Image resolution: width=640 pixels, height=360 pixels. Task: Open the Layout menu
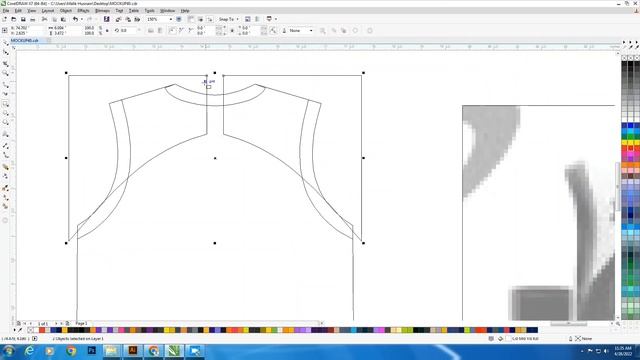[x=48, y=11]
